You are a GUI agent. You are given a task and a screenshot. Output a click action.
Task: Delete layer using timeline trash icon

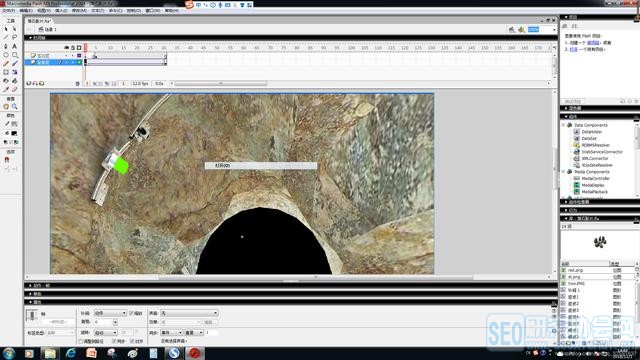pos(77,83)
